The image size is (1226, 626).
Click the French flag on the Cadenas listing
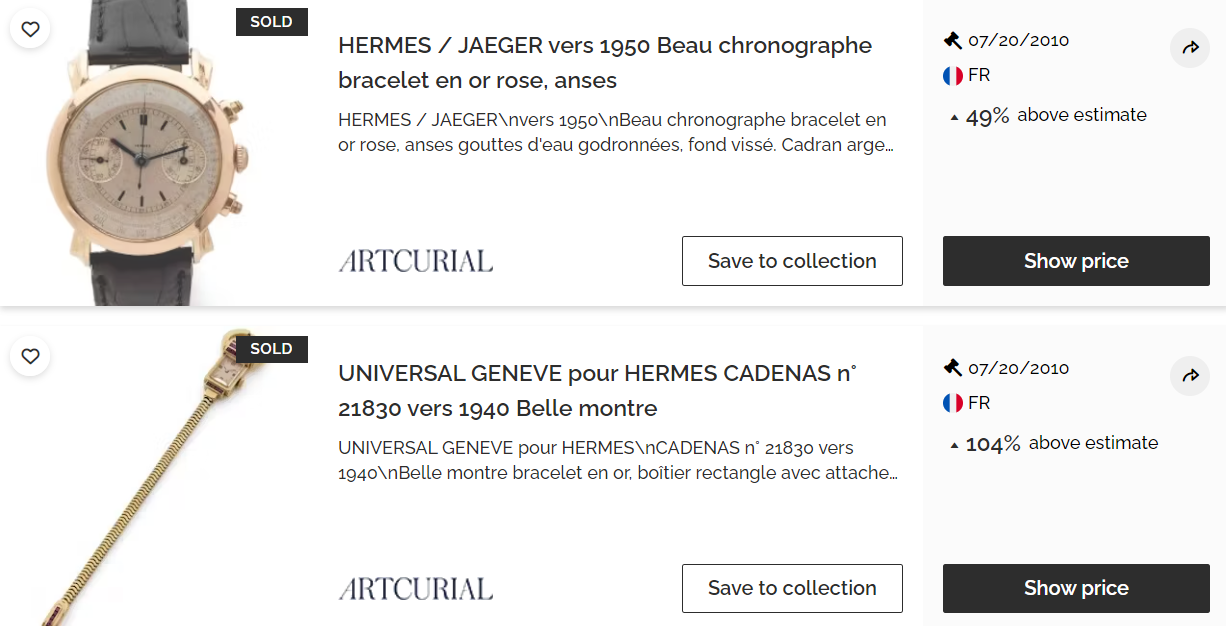[x=953, y=403]
